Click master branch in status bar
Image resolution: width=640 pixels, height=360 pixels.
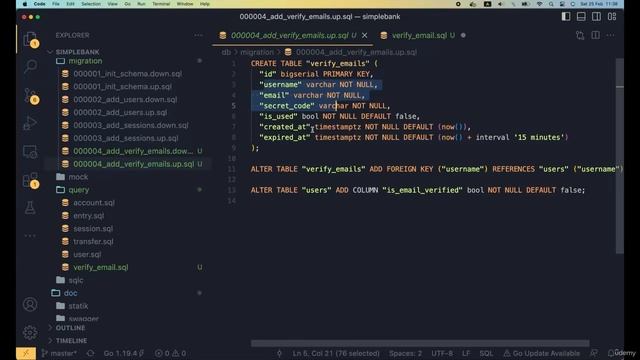(59, 353)
